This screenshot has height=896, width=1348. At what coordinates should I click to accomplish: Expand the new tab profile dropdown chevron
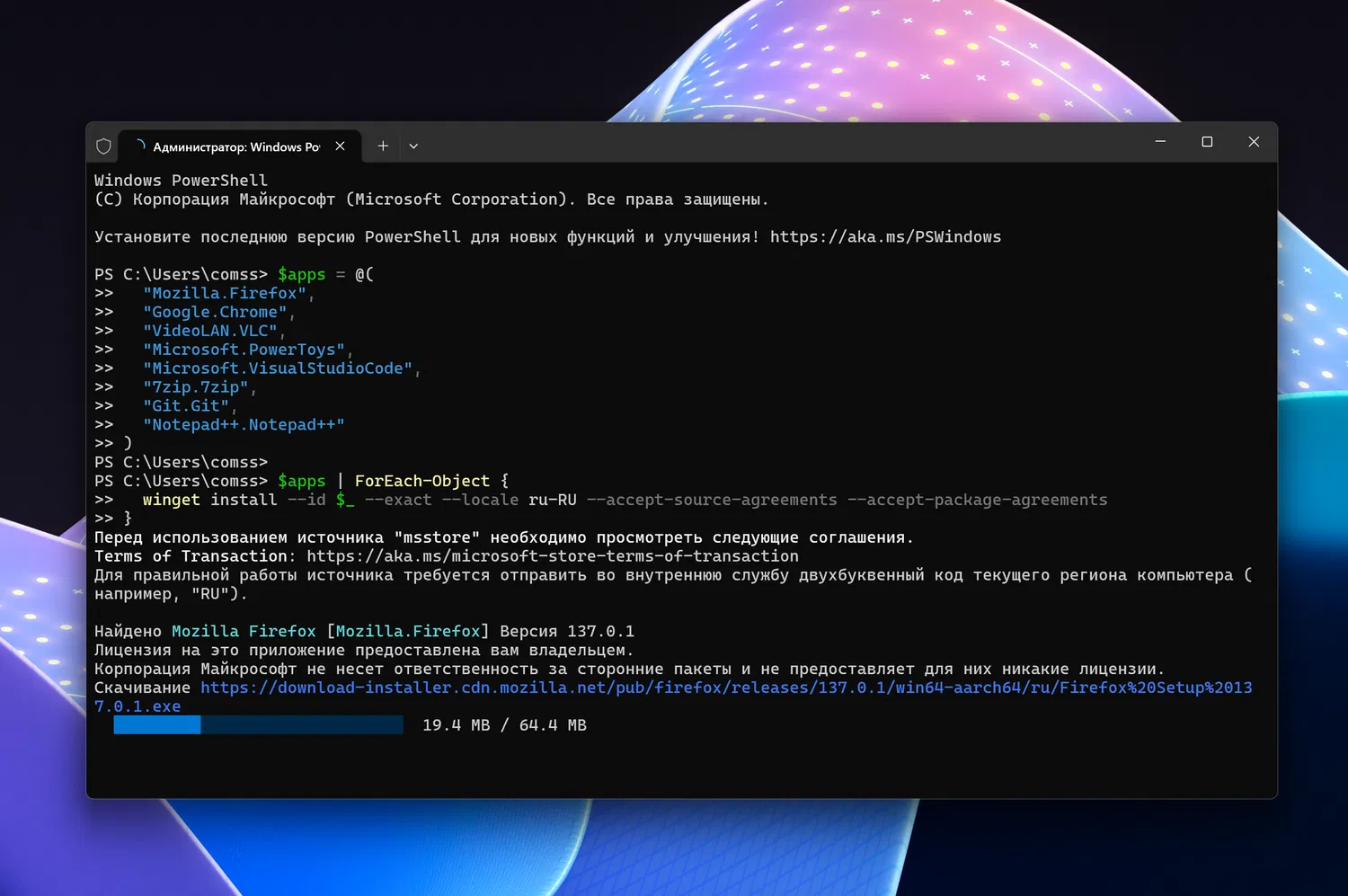413,146
